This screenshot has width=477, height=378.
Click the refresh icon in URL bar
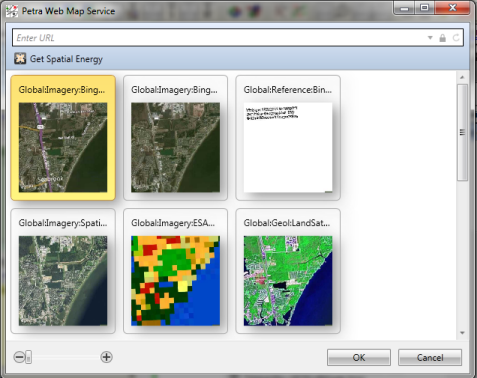point(456,38)
